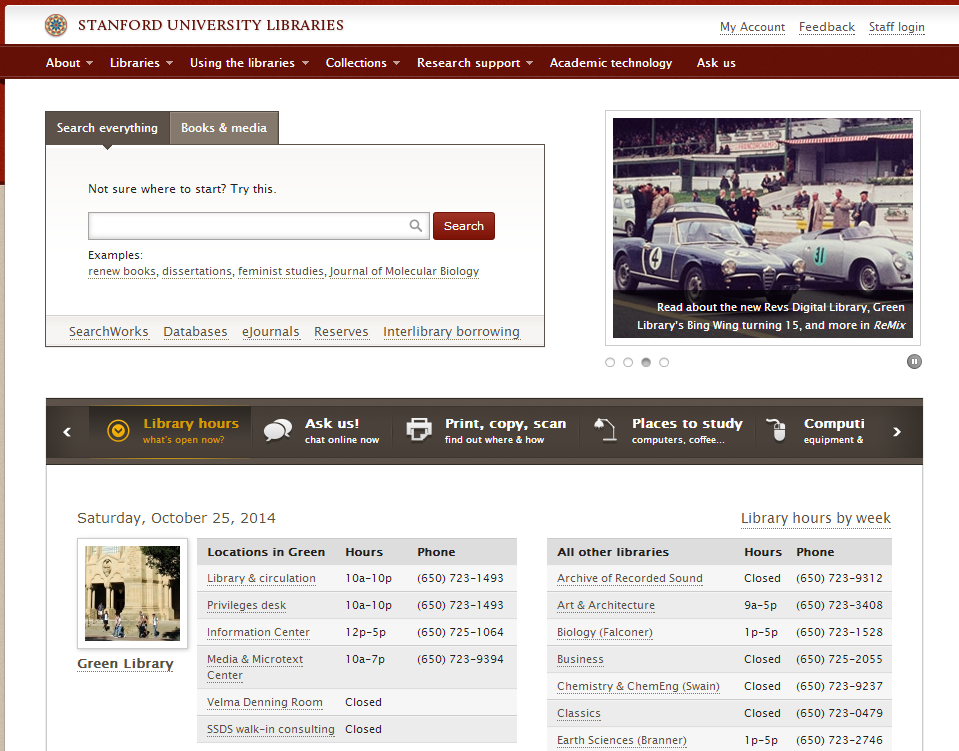Open Information Center link
The height and width of the screenshot is (751, 959).
tap(258, 632)
